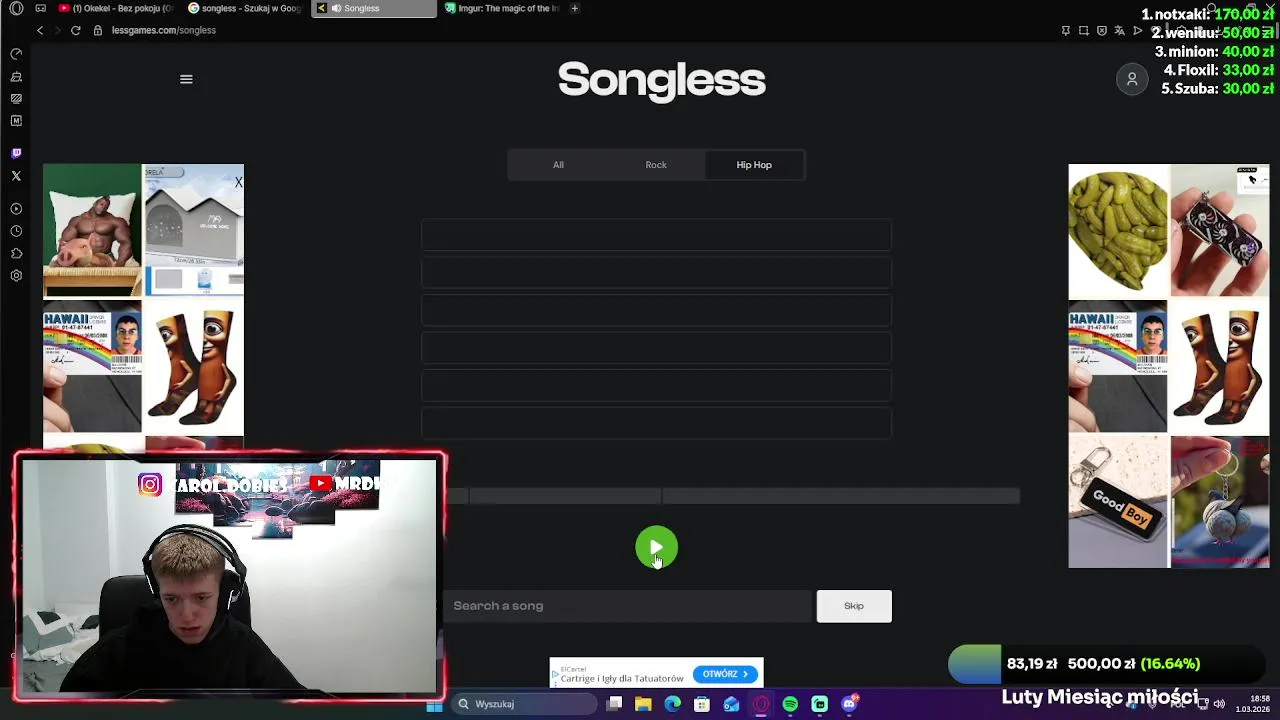1280x720 pixels.
Task: Switch to songless Google search tab
Action: pos(245,8)
